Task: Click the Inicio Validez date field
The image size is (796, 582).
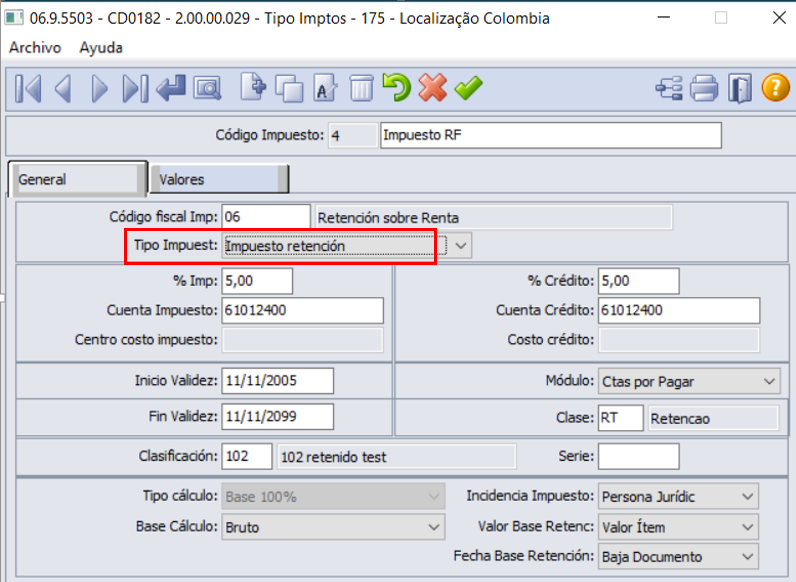Action: tap(278, 381)
